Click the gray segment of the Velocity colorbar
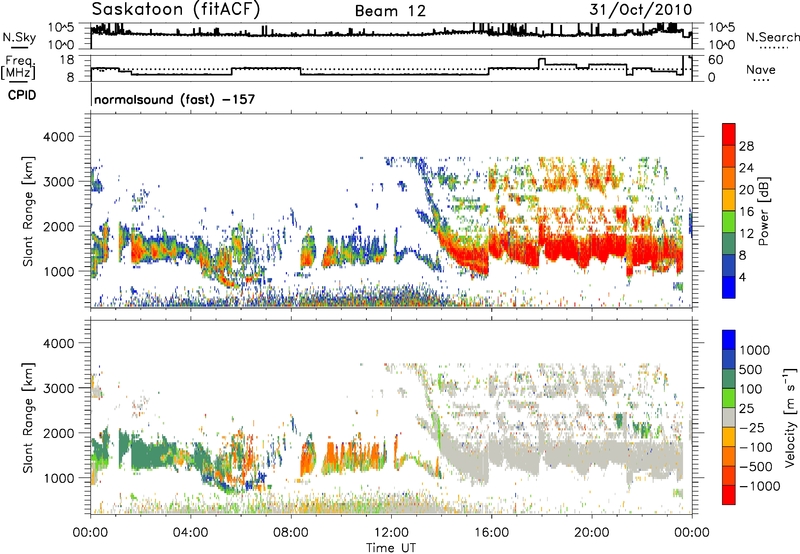Screen dimensions: 800x554 tap(729, 417)
